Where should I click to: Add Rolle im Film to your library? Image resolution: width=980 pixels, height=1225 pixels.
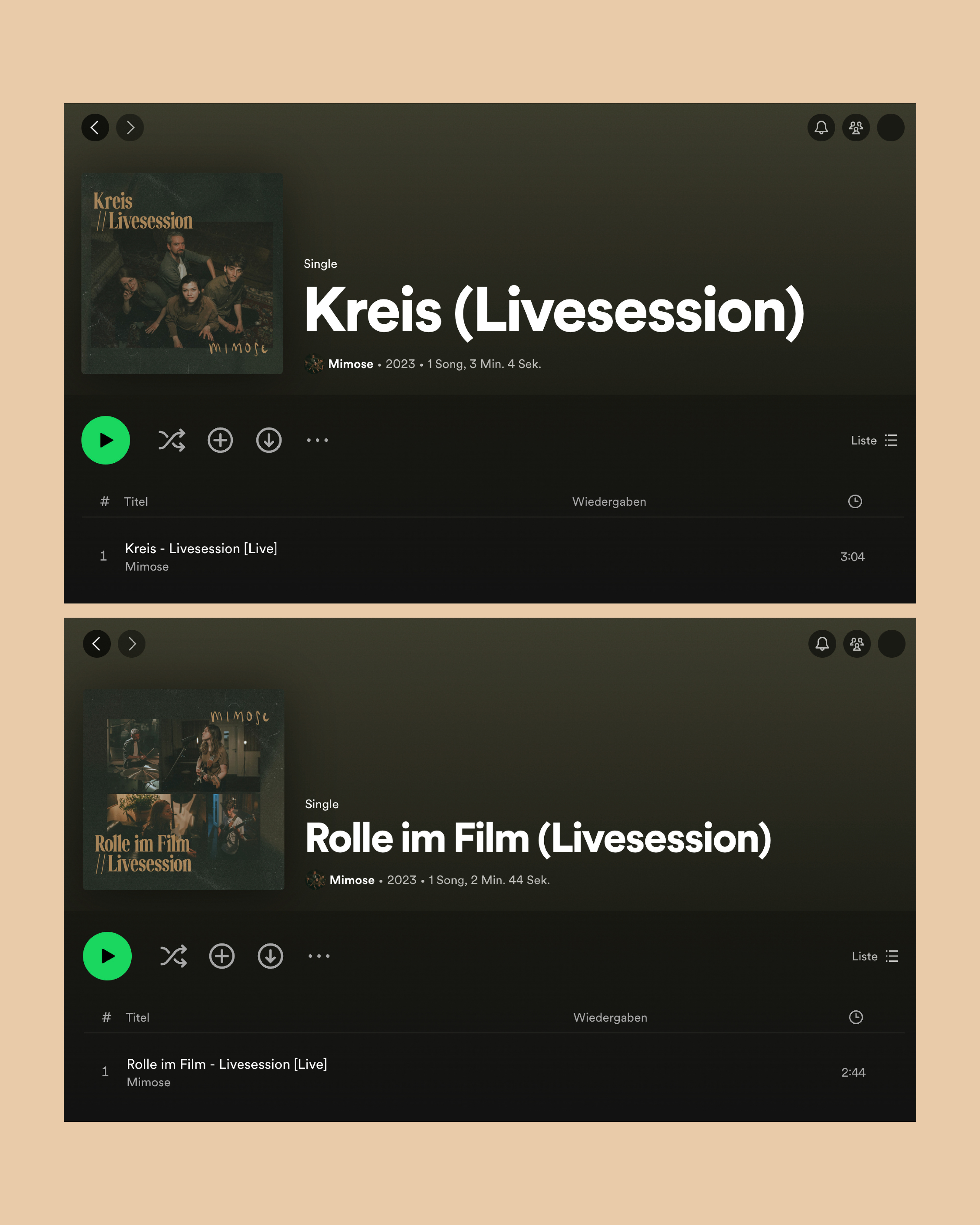click(222, 956)
